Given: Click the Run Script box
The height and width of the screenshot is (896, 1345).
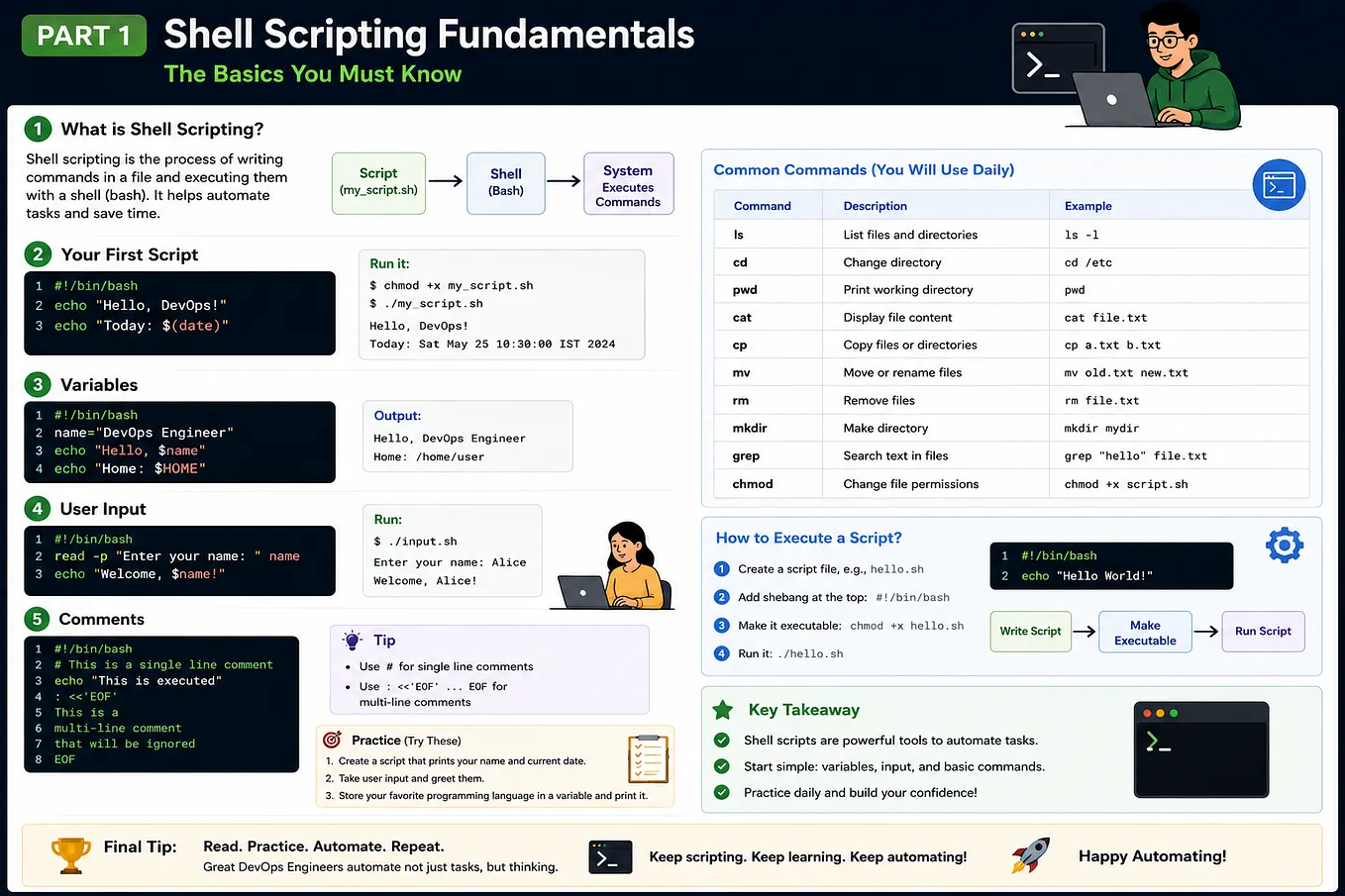Looking at the screenshot, I should tap(1263, 632).
